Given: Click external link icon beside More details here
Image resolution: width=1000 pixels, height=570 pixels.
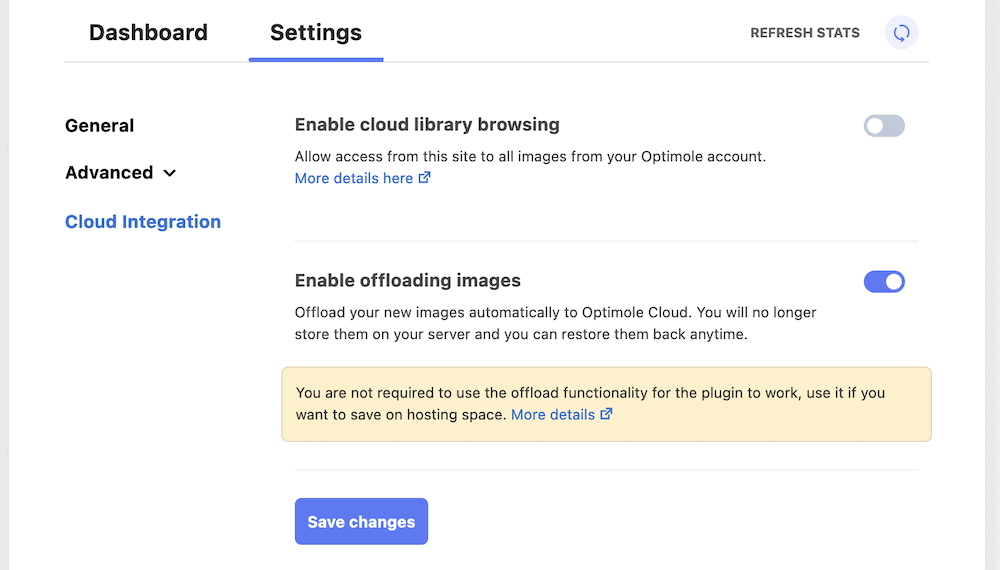Looking at the screenshot, I should (x=425, y=178).
